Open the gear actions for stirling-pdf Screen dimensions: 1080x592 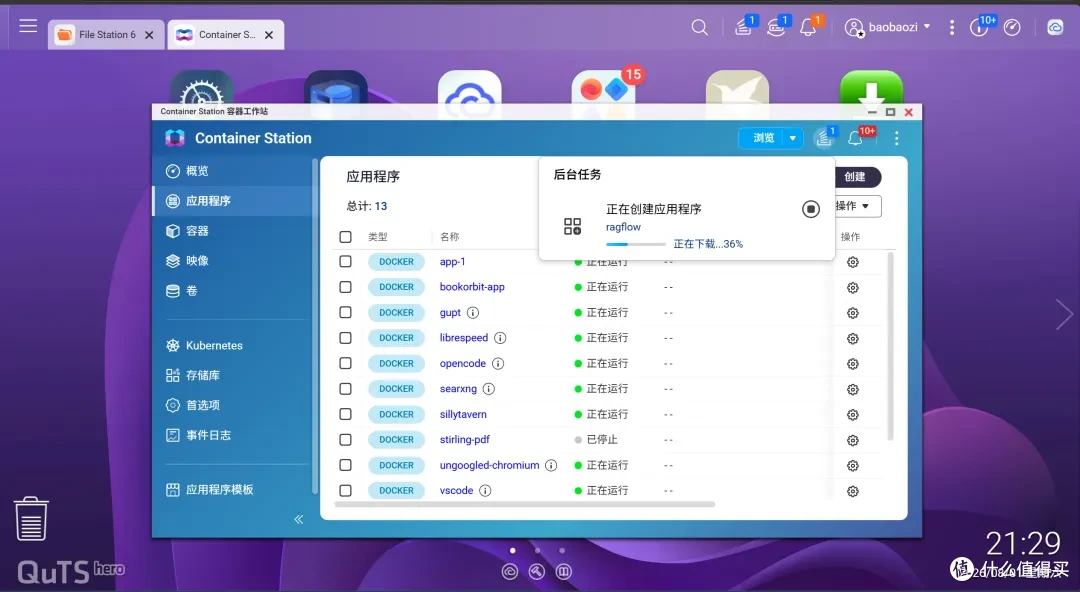(x=853, y=440)
